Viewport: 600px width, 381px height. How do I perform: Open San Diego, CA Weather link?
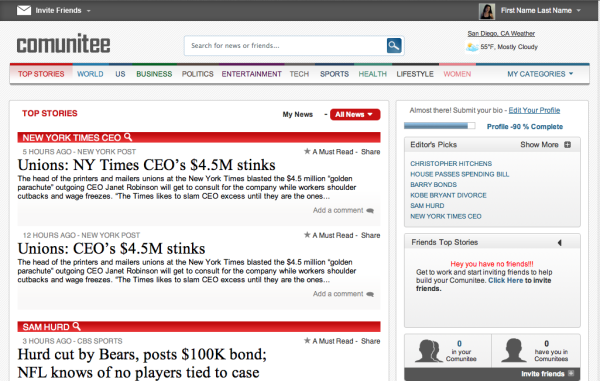[x=501, y=34]
